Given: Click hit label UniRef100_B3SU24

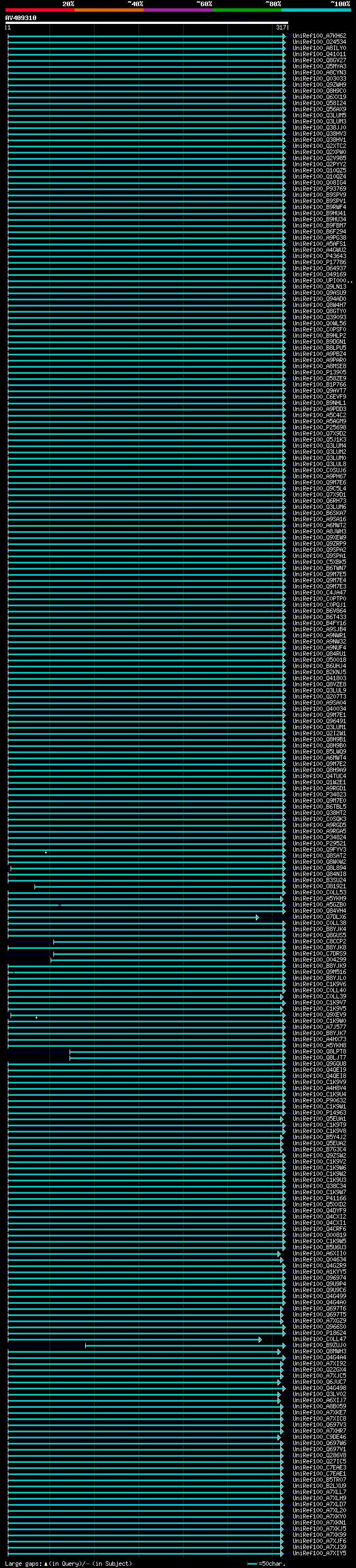Looking at the screenshot, I should 319,880.
